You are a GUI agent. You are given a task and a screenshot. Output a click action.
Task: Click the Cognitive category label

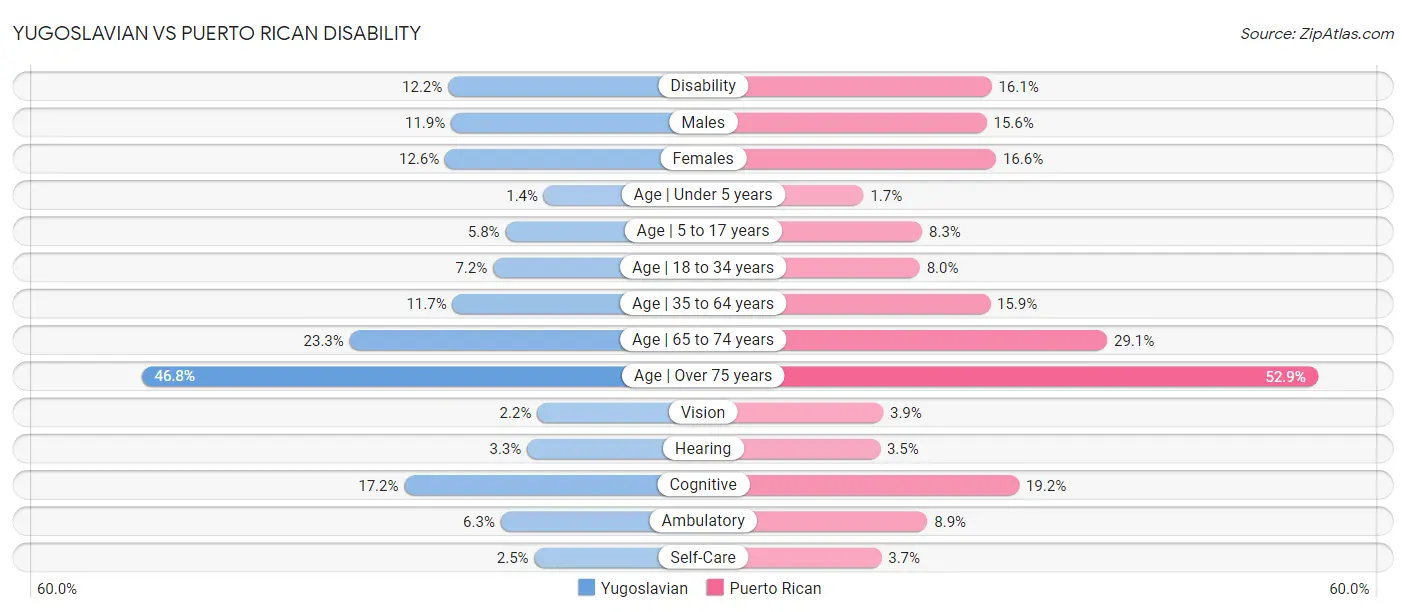point(703,484)
